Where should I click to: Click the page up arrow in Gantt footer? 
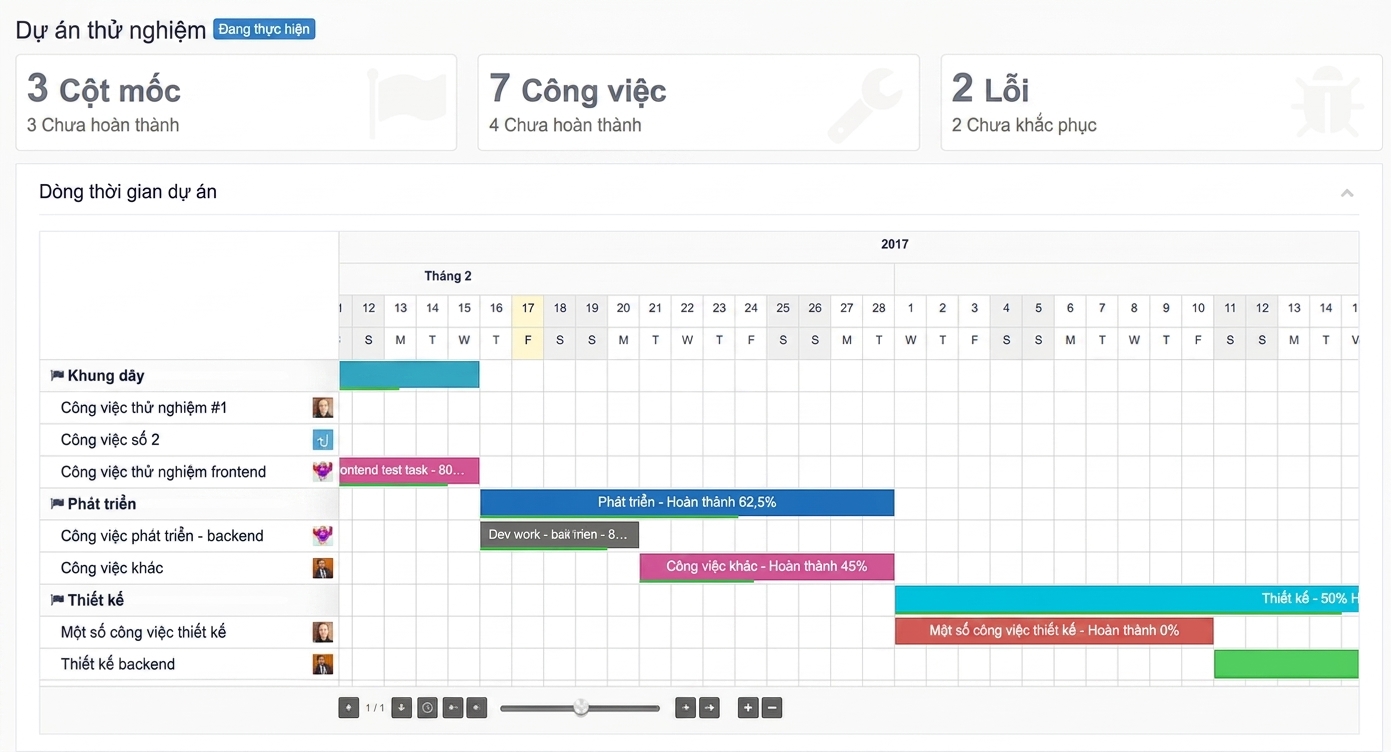[349, 708]
